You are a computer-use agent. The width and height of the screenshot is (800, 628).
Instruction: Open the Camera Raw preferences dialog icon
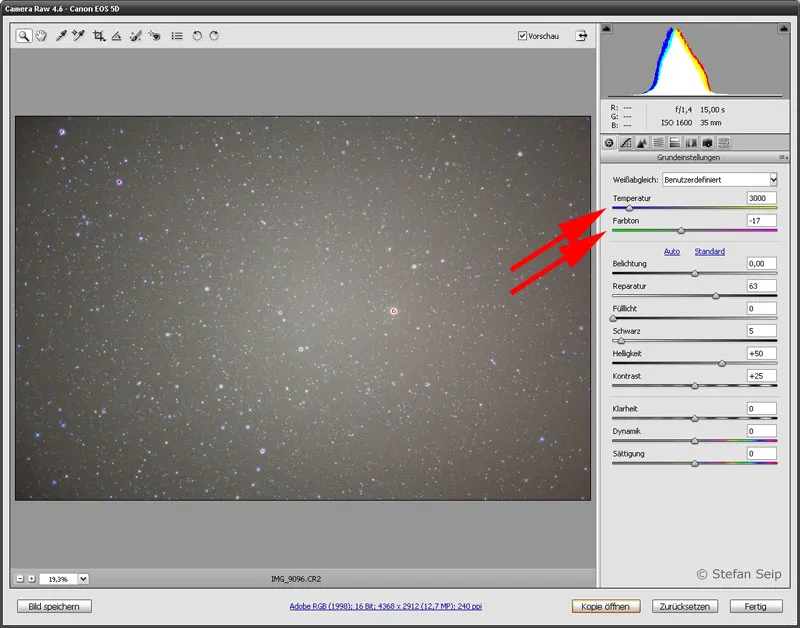coord(177,36)
